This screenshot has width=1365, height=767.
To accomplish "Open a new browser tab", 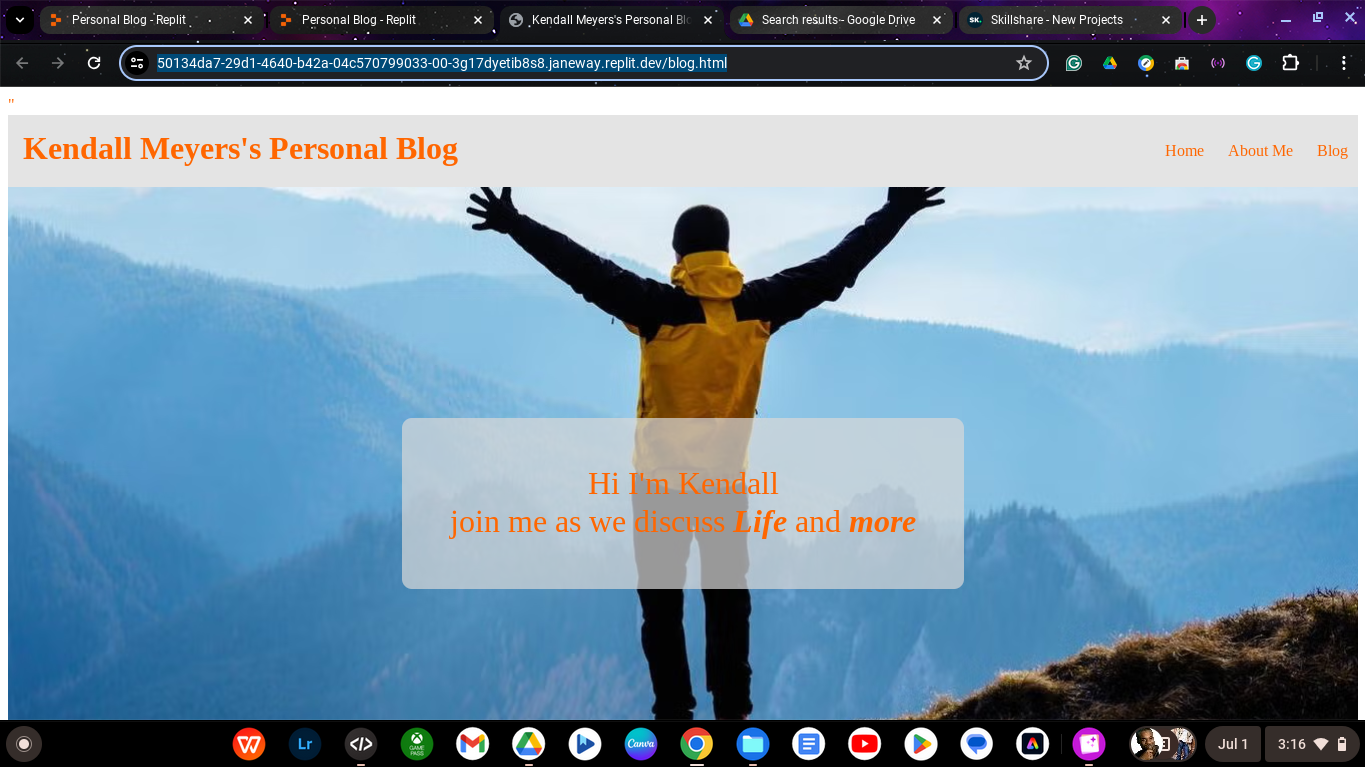I will coord(1202,20).
